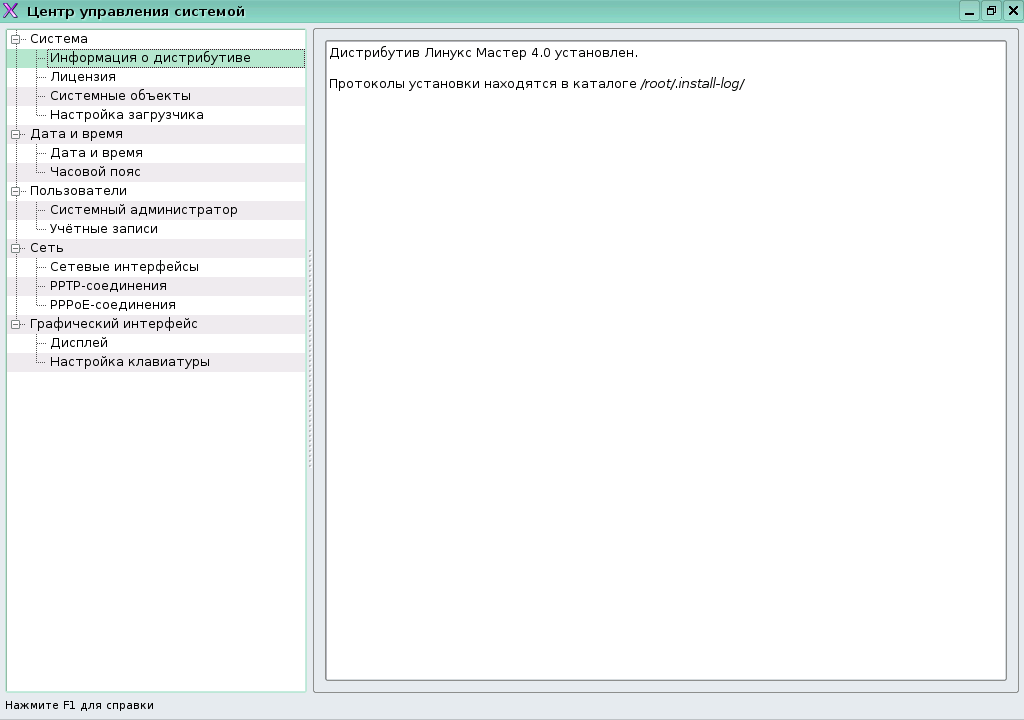Collapse the Система tree node

coord(16,39)
